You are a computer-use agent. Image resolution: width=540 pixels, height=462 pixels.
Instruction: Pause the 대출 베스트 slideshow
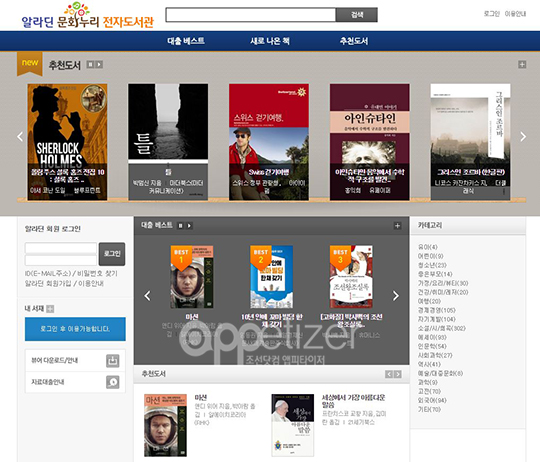coord(180,225)
